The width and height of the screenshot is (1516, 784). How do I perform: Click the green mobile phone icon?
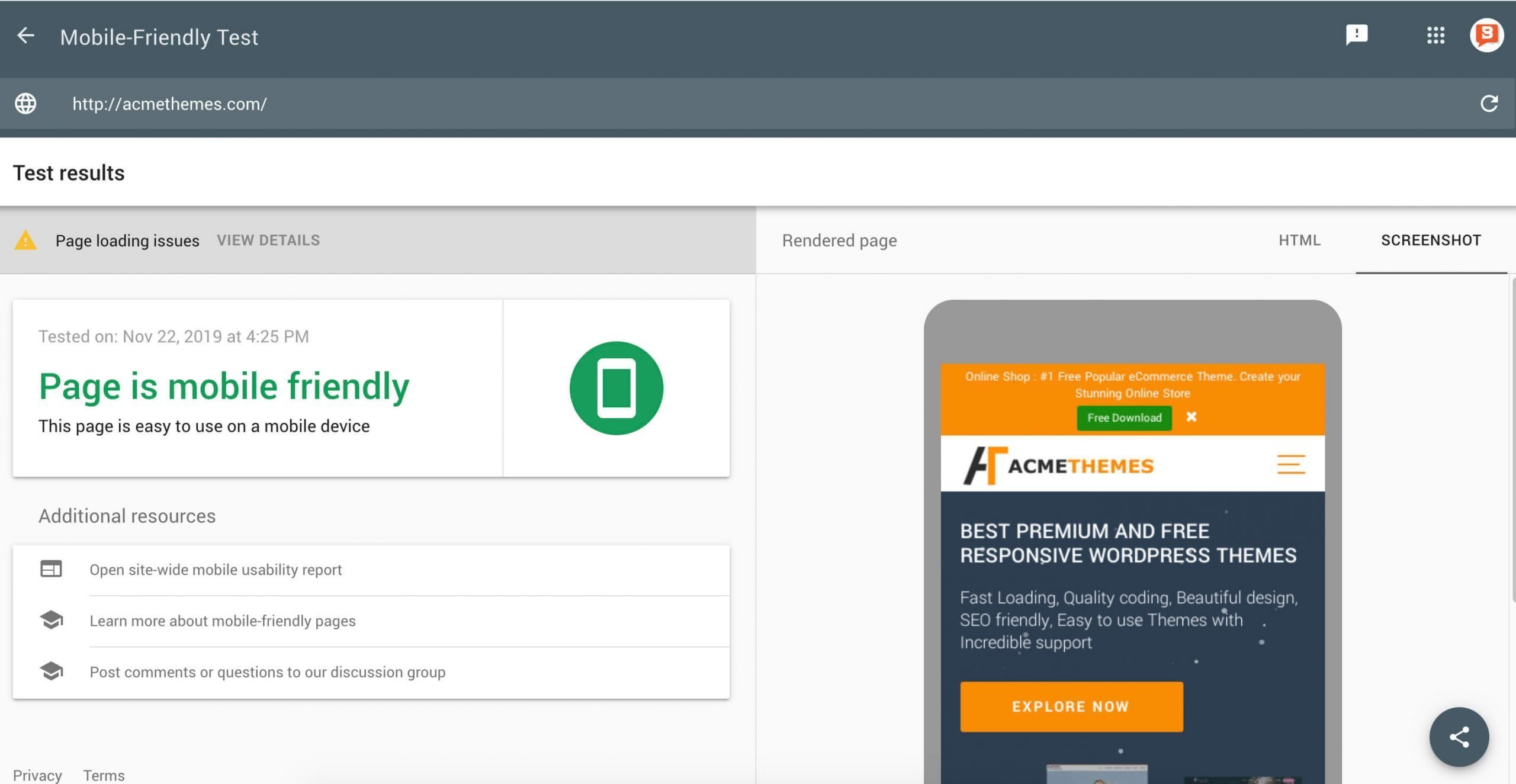click(616, 388)
